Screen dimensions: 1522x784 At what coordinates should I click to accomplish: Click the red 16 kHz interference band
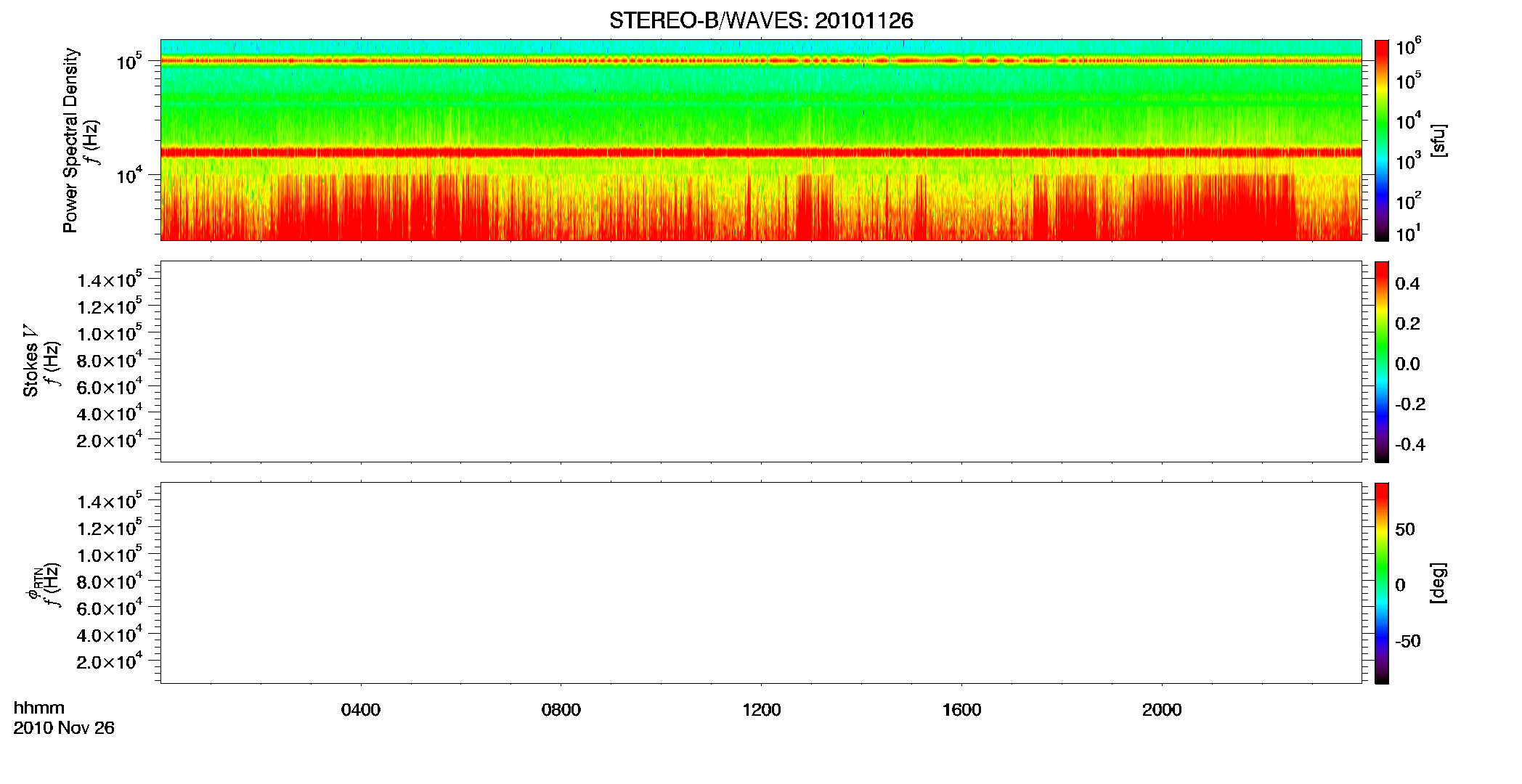tap(761, 152)
